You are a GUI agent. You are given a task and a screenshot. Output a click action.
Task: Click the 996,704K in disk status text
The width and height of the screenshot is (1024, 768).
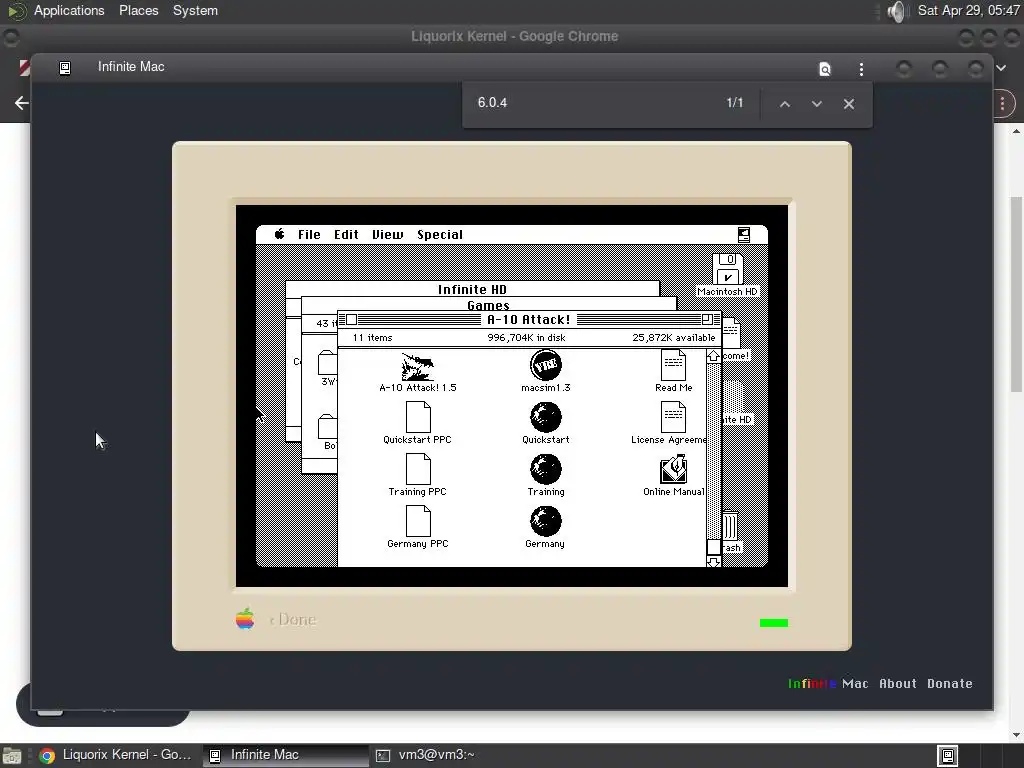[x=526, y=338]
